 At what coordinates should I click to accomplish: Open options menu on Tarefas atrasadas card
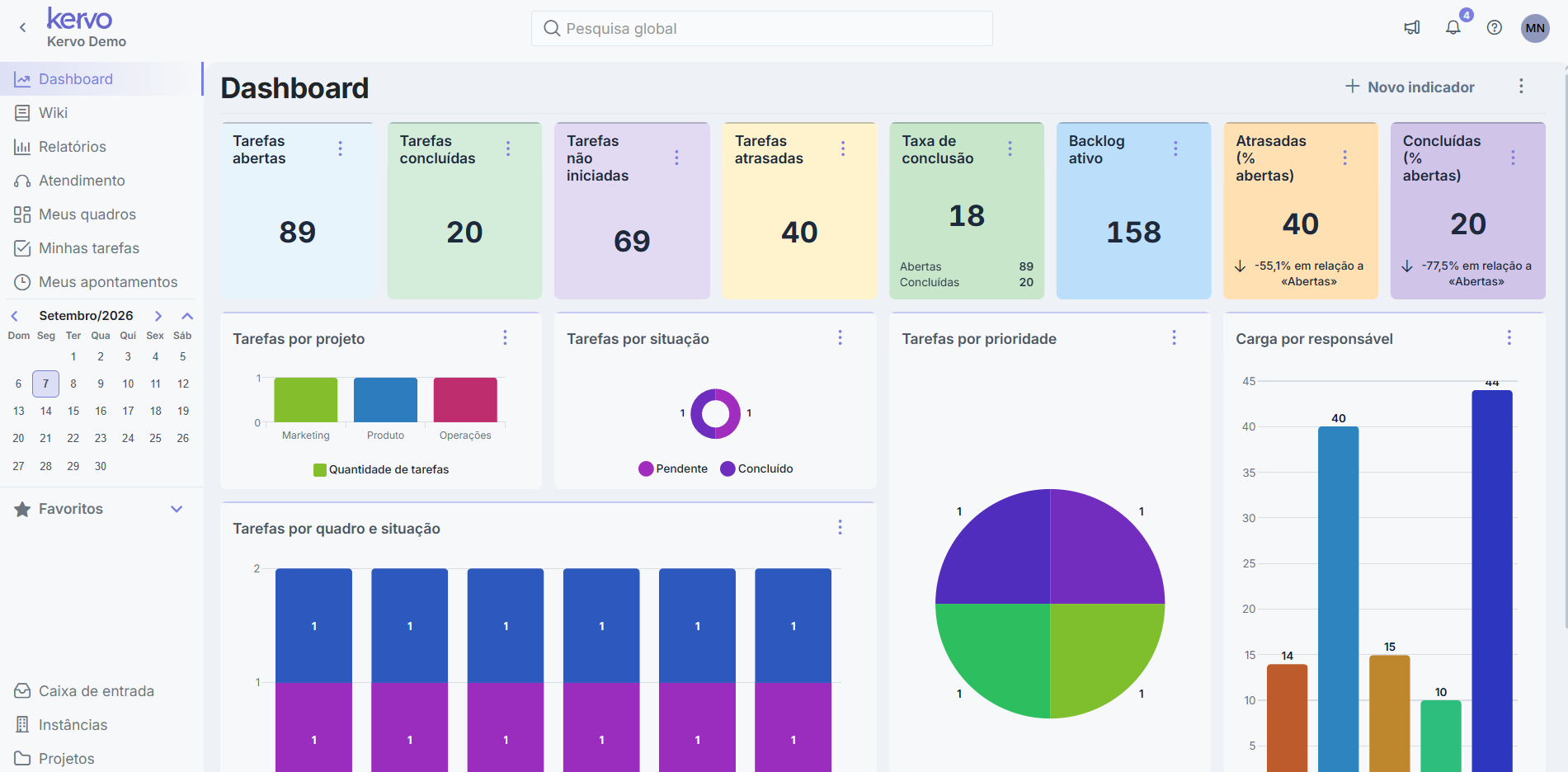[842, 148]
